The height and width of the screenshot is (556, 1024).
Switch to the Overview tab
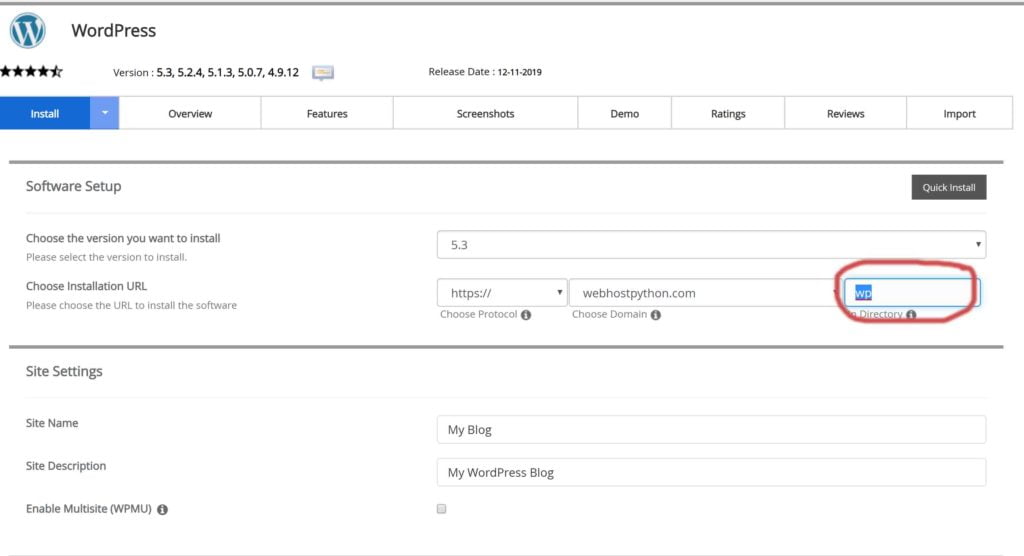(190, 113)
